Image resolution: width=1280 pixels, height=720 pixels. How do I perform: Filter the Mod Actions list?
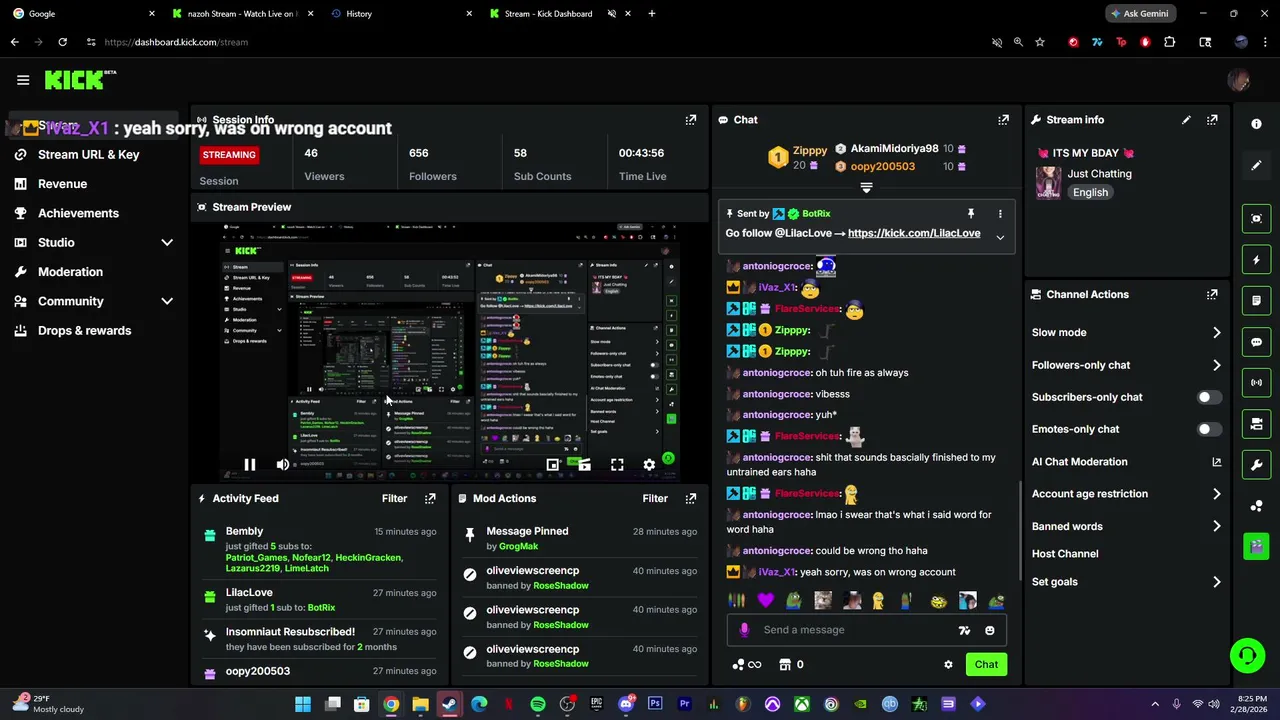click(655, 498)
